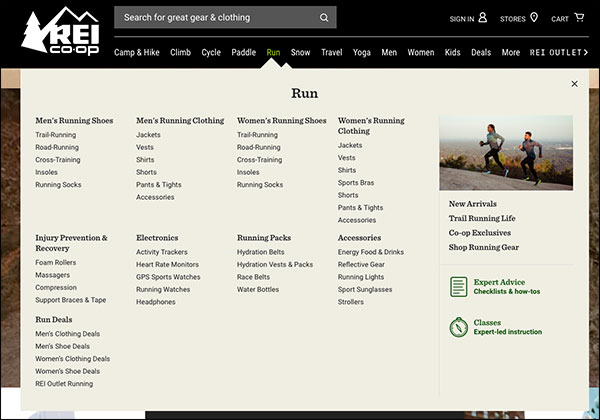600x420 pixels.
Task: Close the Run menu with X
Action: [574, 84]
